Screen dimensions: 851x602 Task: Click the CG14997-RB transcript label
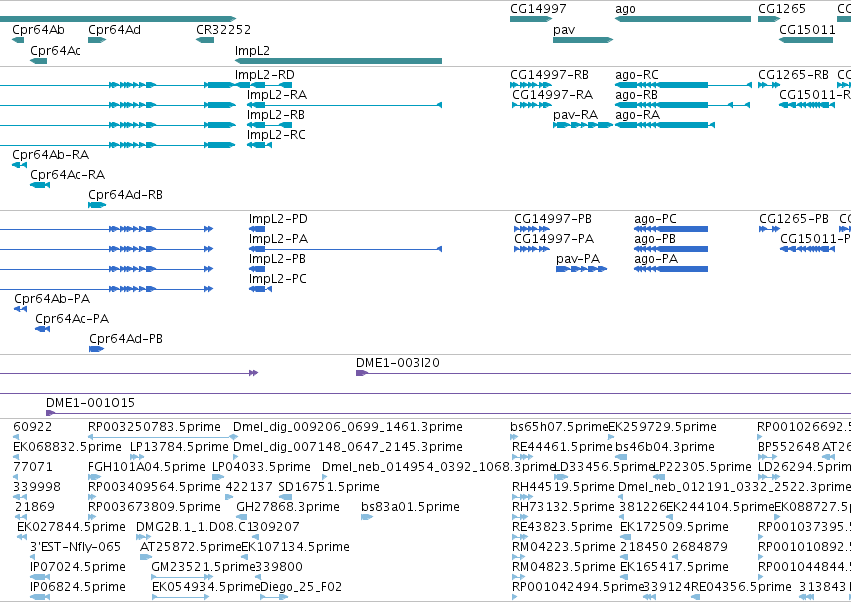click(549, 74)
